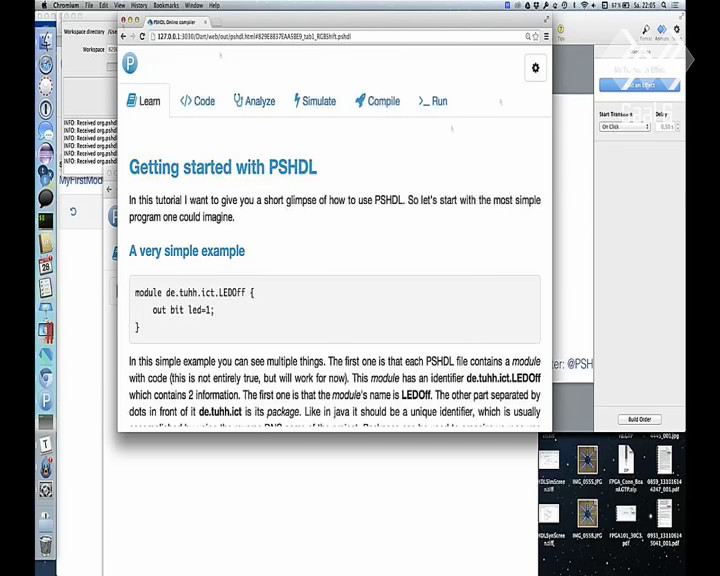Open Calendar icon showing 28 in Dock

(45, 265)
